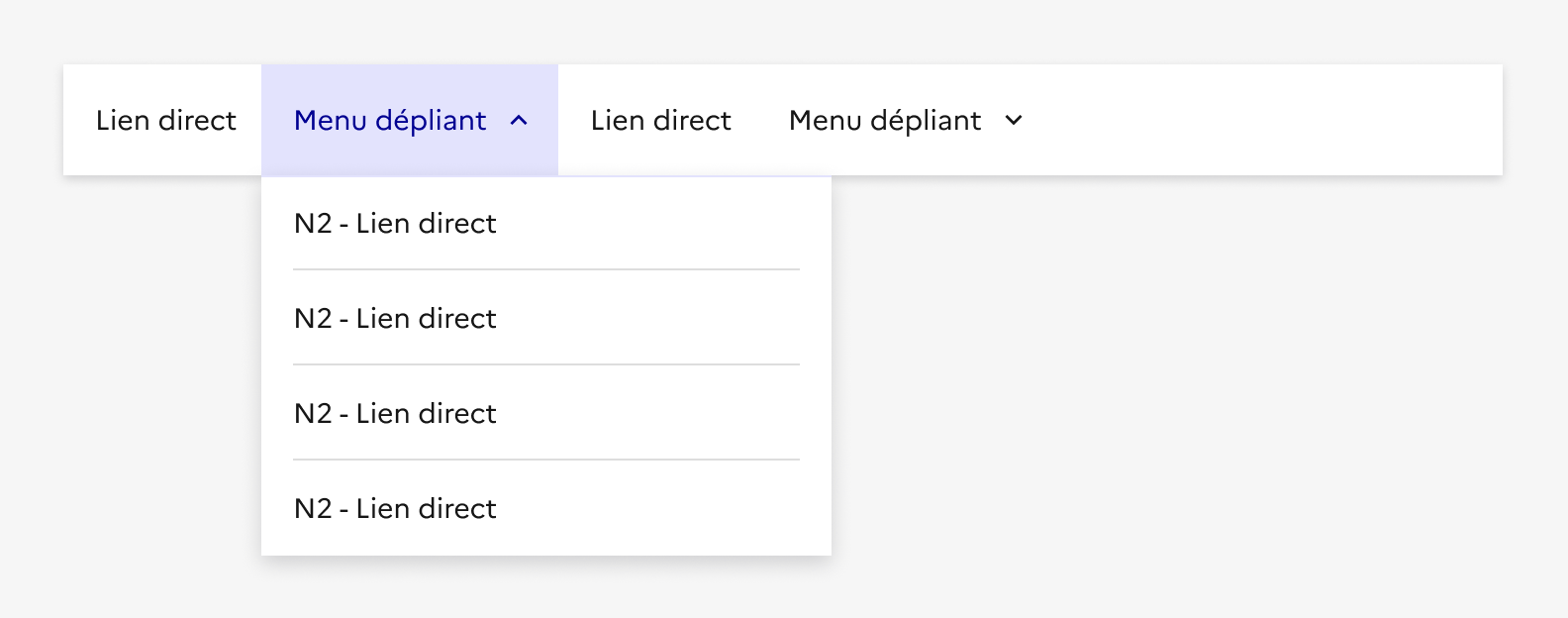Screen dimensions: 1568x618
Task: Click the grey page background above navigation bar
Action: click(782, 30)
